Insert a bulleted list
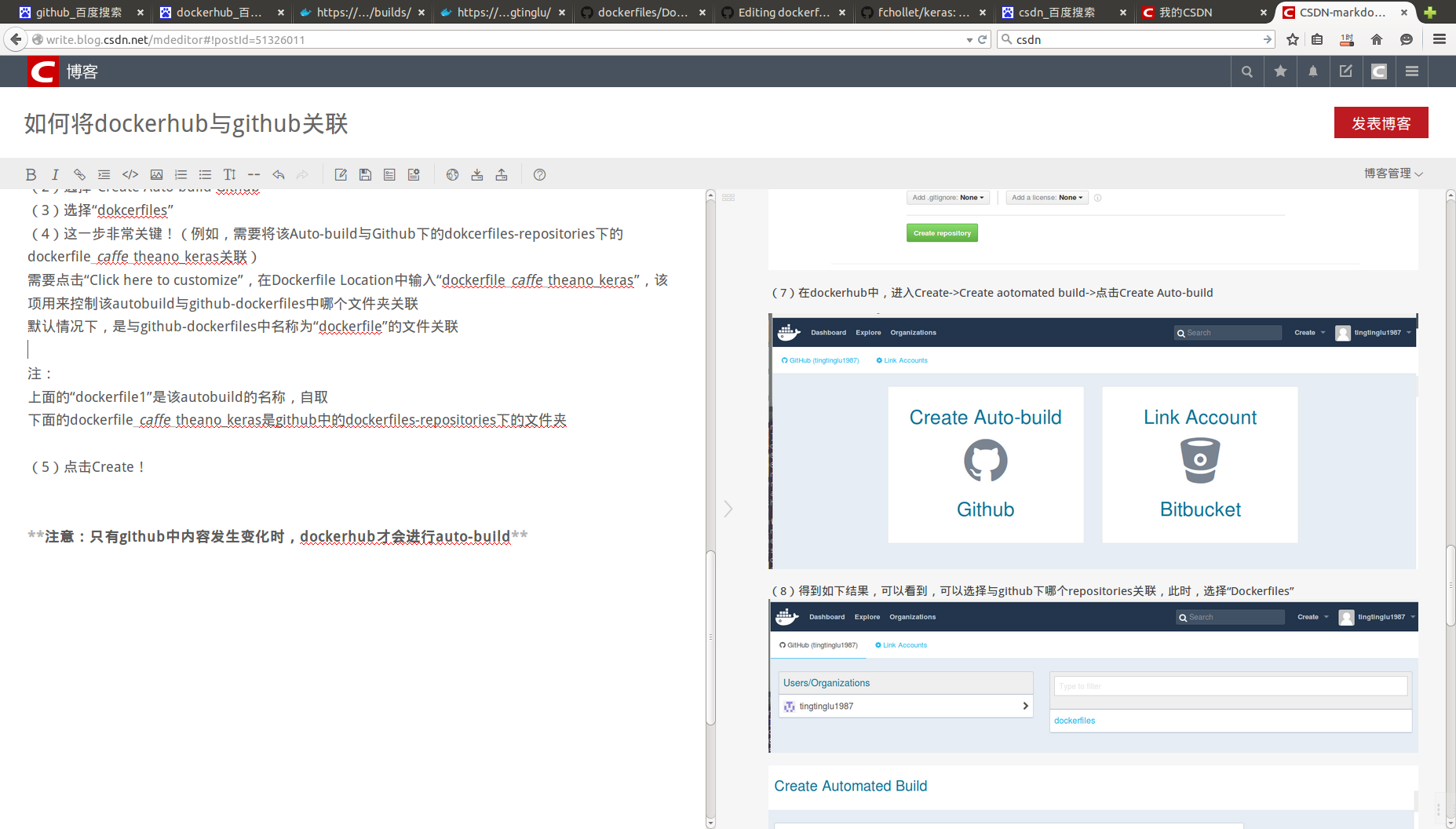This screenshot has height=829, width=1456. pos(205,174)
